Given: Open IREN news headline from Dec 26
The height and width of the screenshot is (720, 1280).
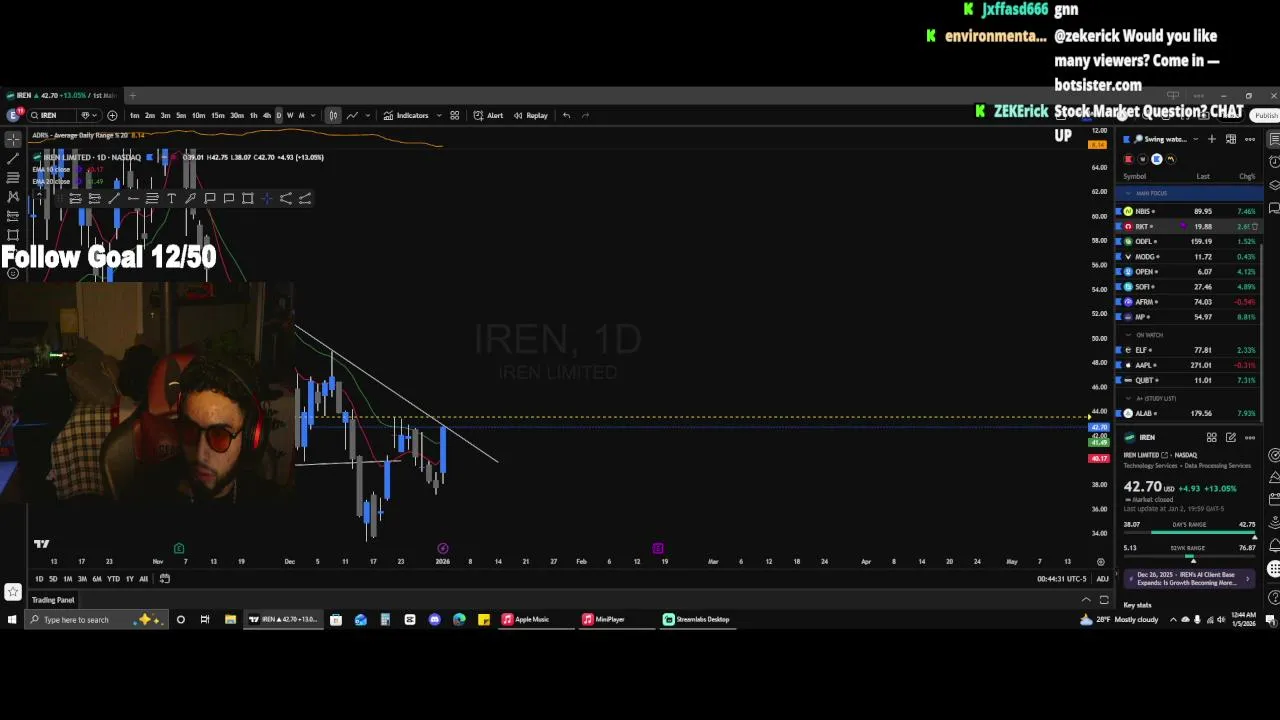Looking at the screenshot, I should (1187, 579).
